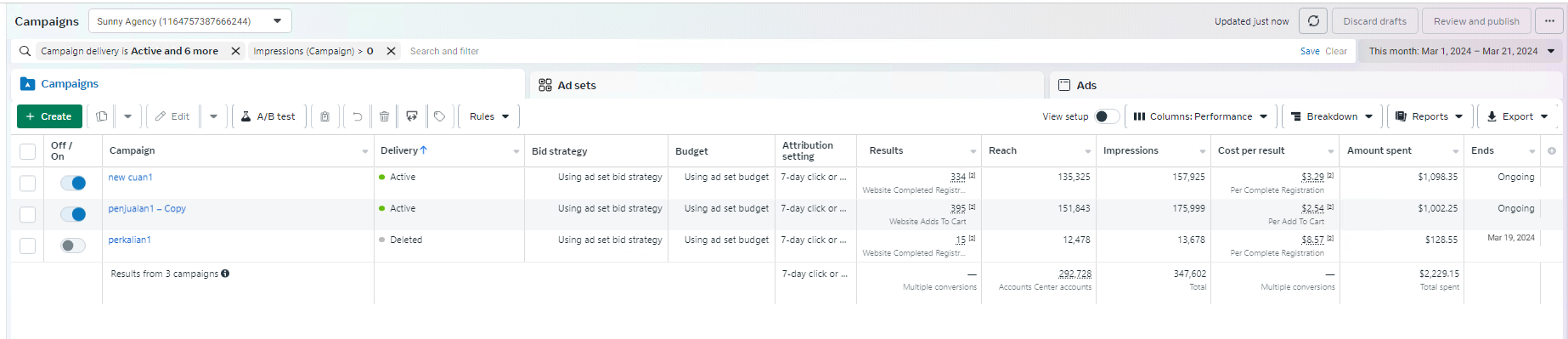Screen dimensions: 1568x339
Task: Click Review and publish
Action: coord(1476,21)
